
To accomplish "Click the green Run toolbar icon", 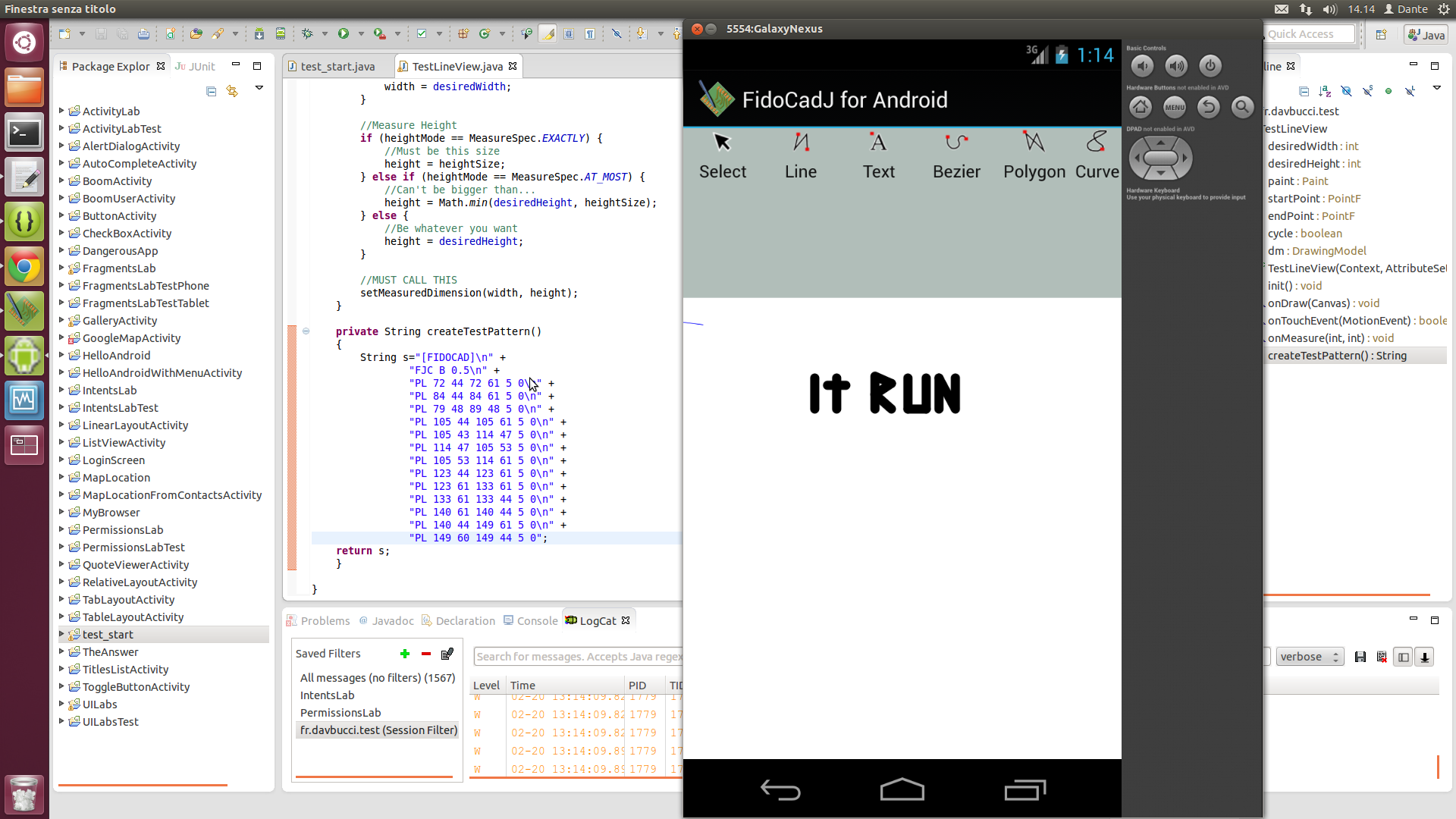I will (344, 34).
